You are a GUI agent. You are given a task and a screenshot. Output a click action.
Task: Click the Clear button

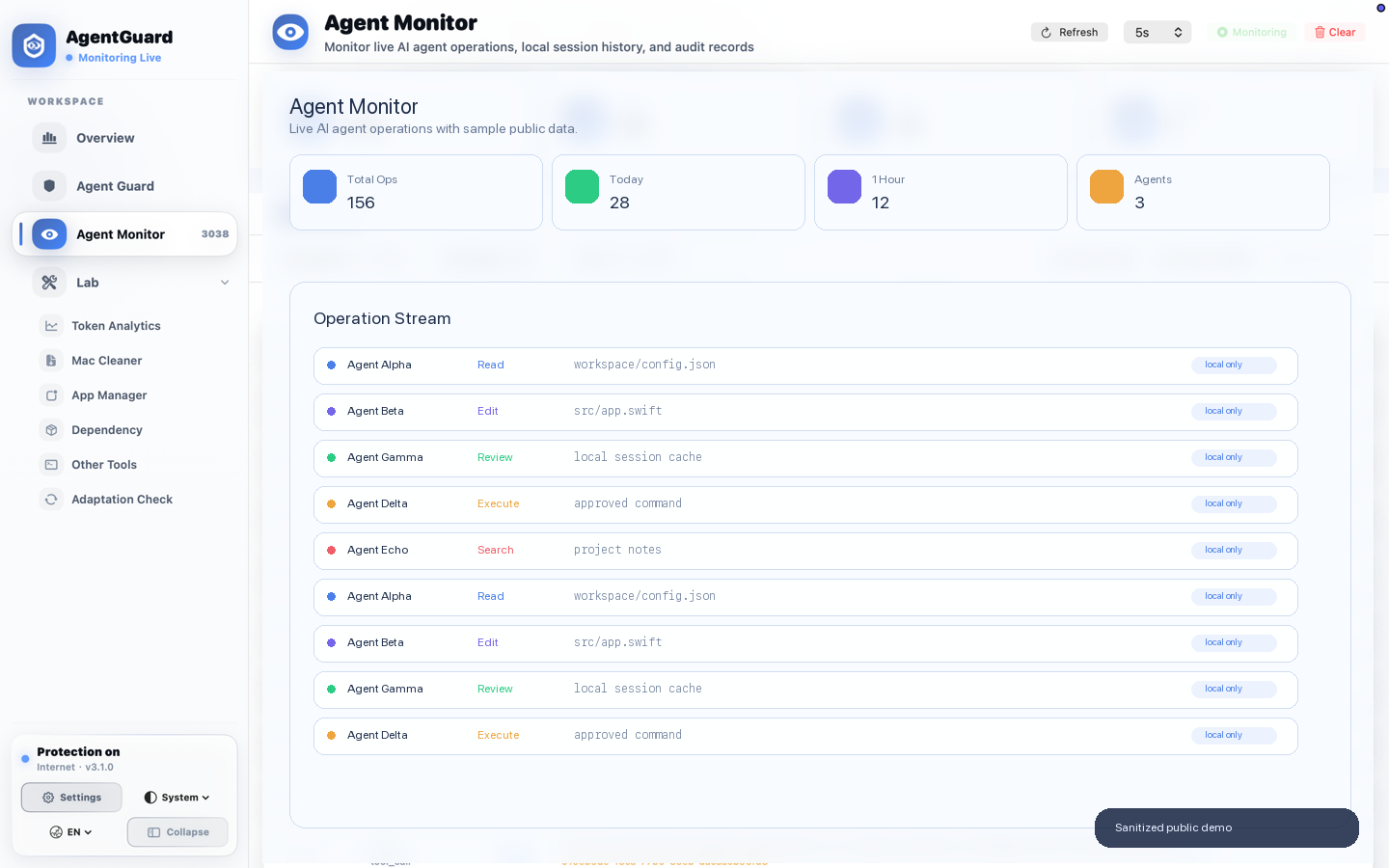click(x=1335, y=33)
